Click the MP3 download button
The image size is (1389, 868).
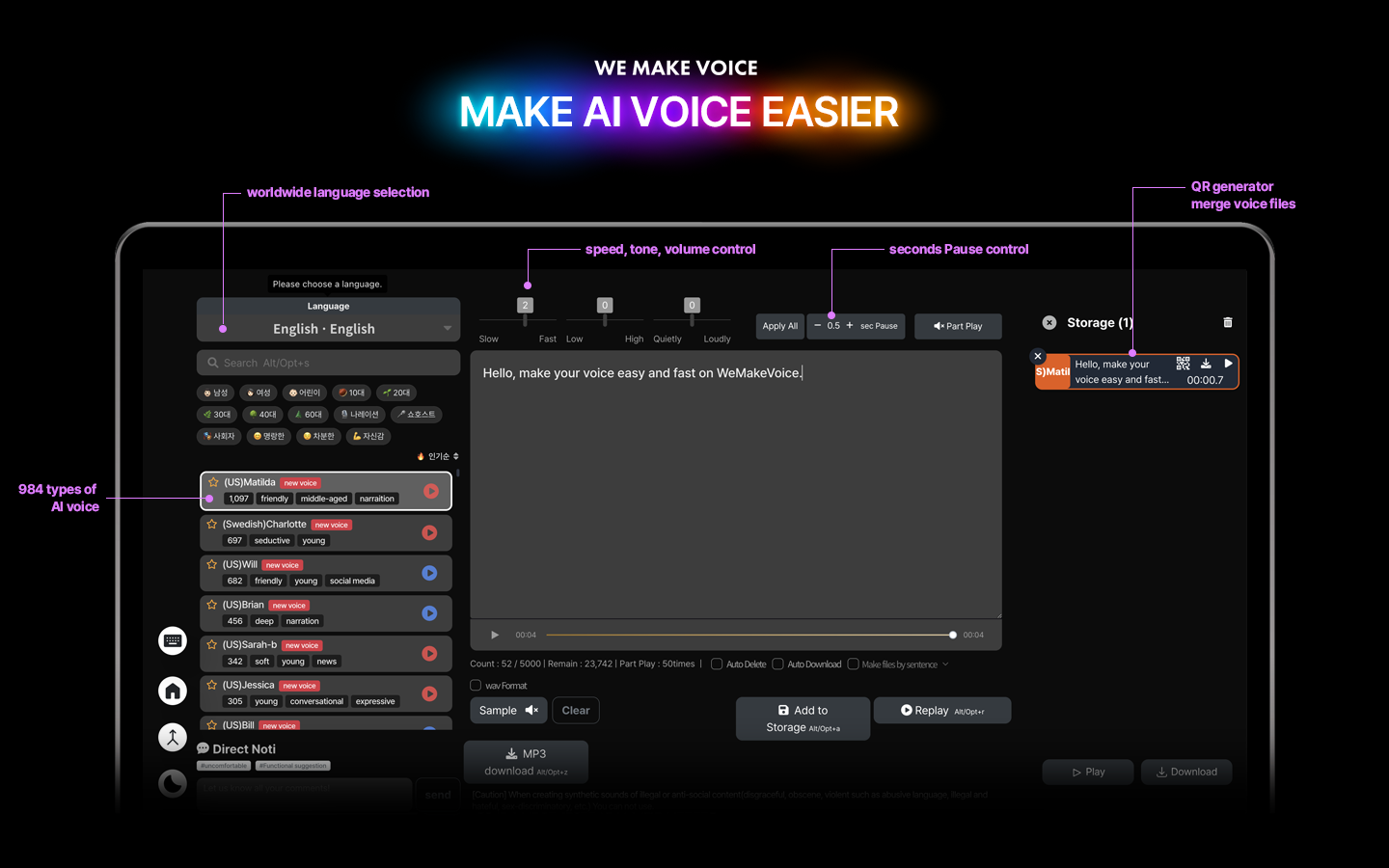tap(526, 762)
